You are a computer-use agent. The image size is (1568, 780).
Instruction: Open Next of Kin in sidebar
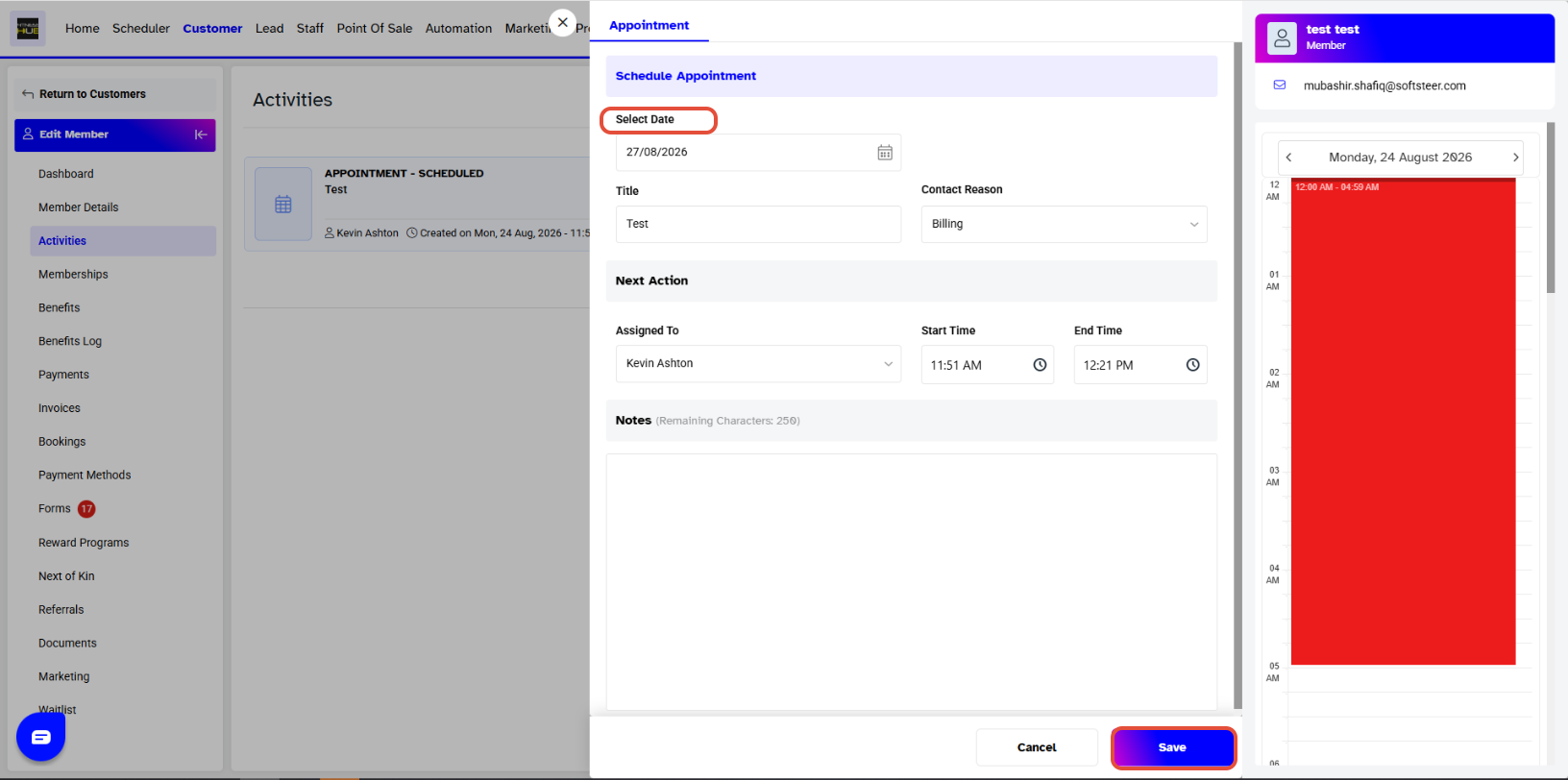(x=66, y=576)
